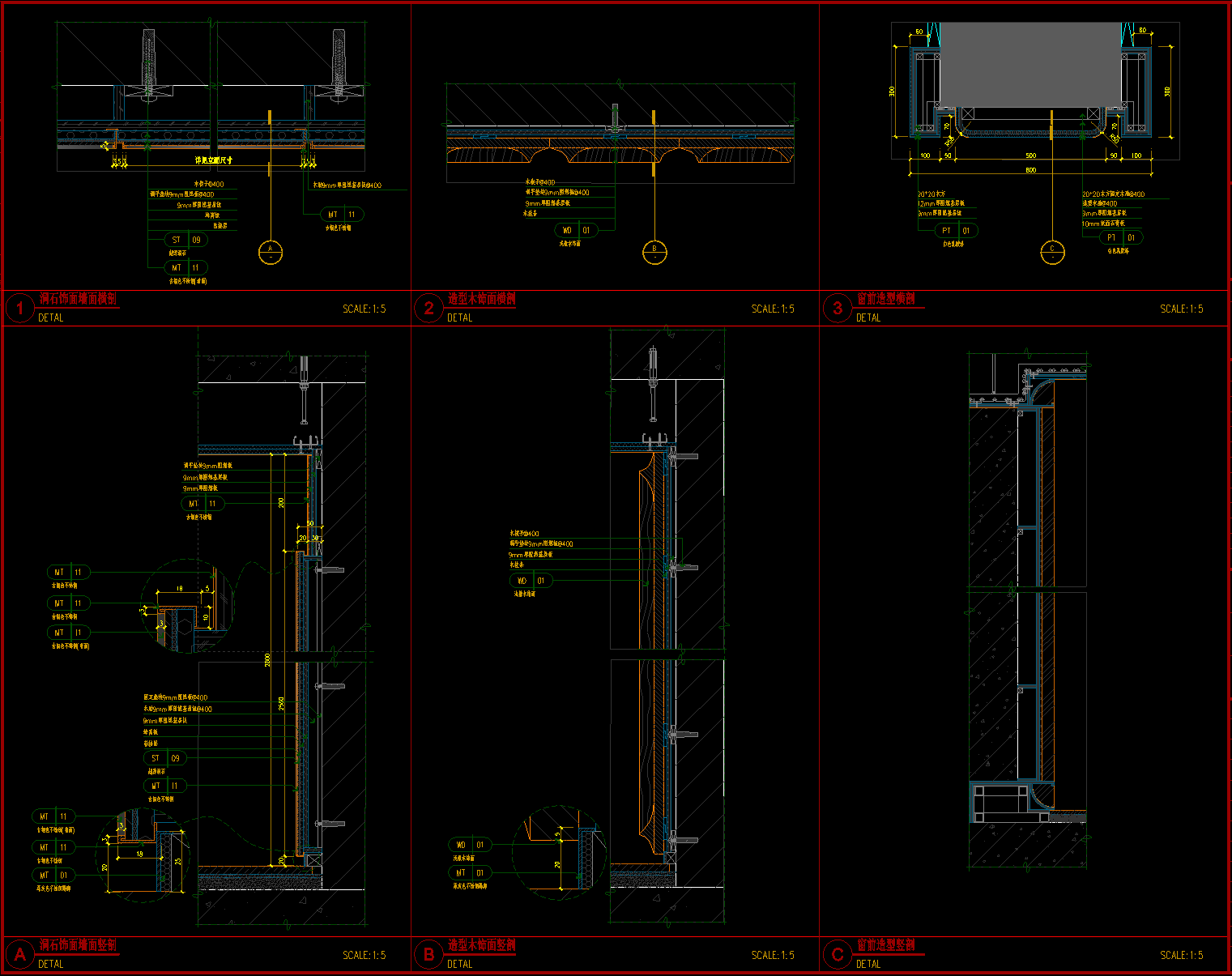This screenshot has width=1232, height=976.
Task: Select the 洞石饰面墙面横剖 title text
Action: point(79,299)
